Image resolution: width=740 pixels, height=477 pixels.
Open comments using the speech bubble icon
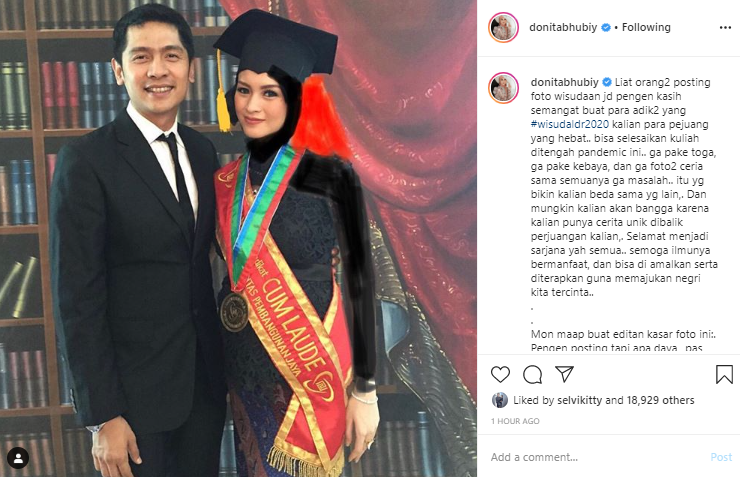[532, 375]
